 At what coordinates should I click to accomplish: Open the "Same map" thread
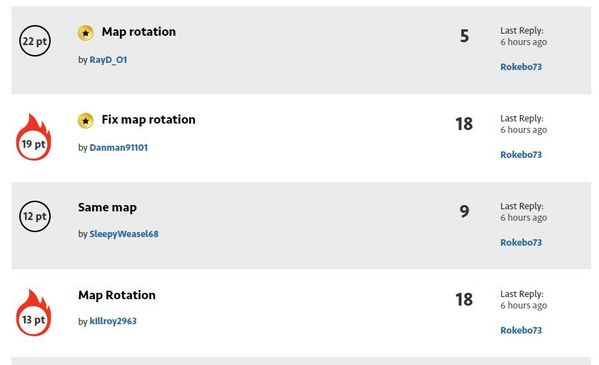(107, 208)
